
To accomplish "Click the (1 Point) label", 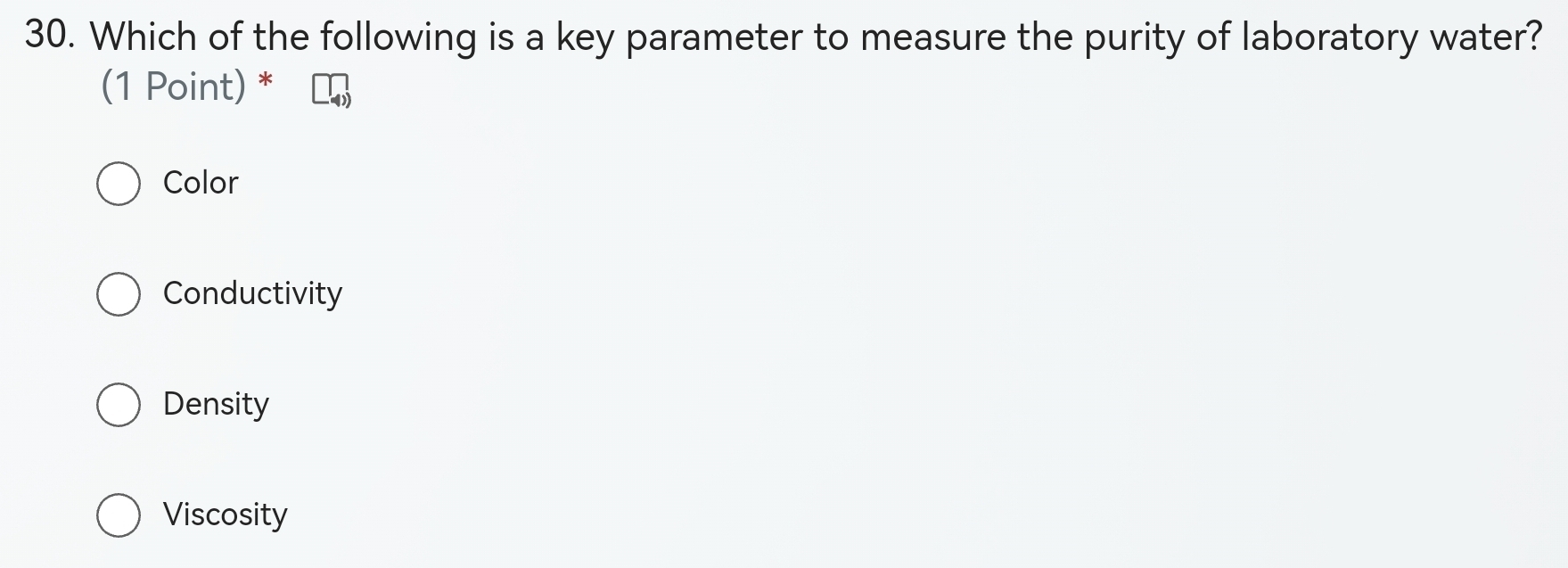I will [x=173, y=86].
